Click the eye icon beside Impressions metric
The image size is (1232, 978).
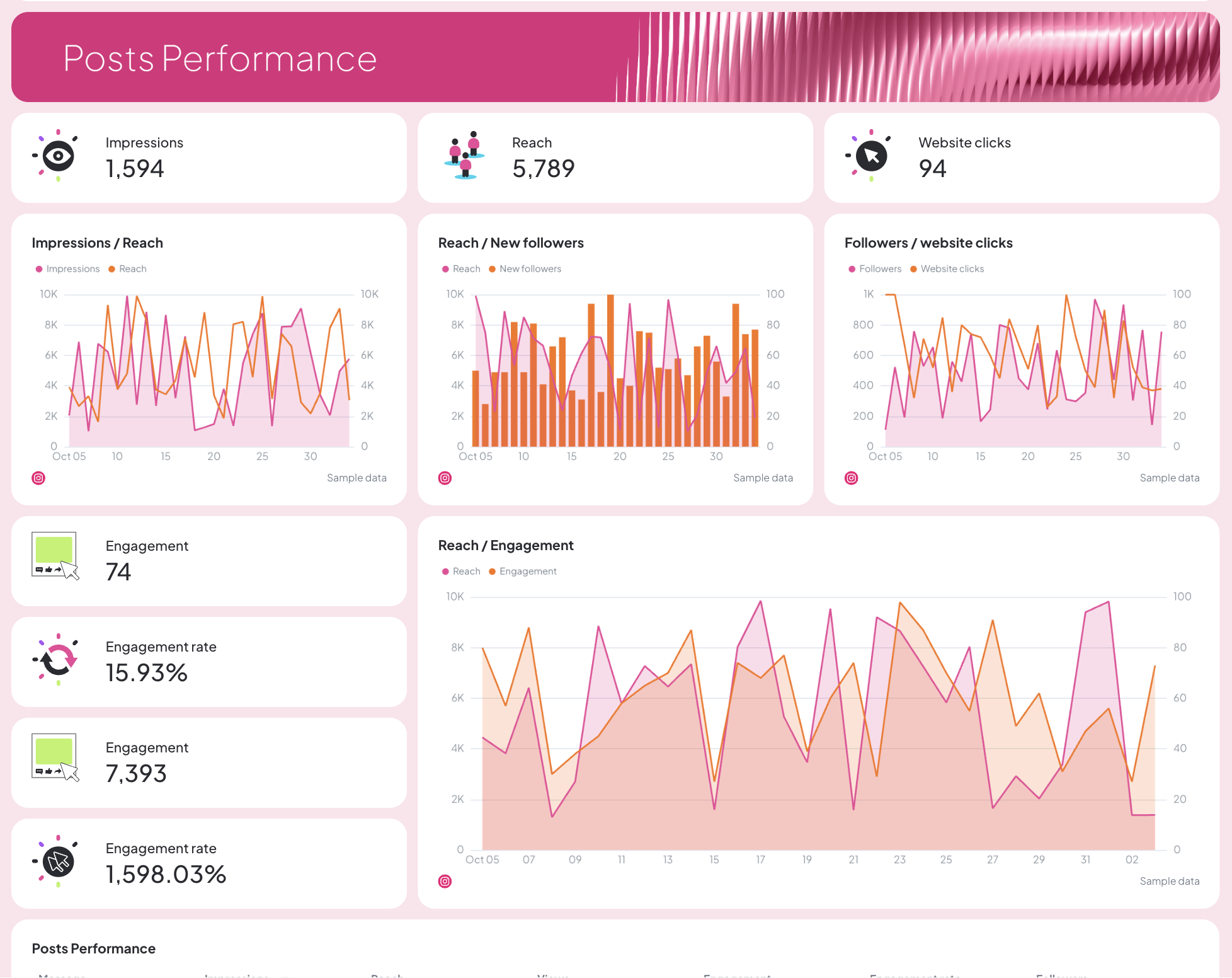59,156
